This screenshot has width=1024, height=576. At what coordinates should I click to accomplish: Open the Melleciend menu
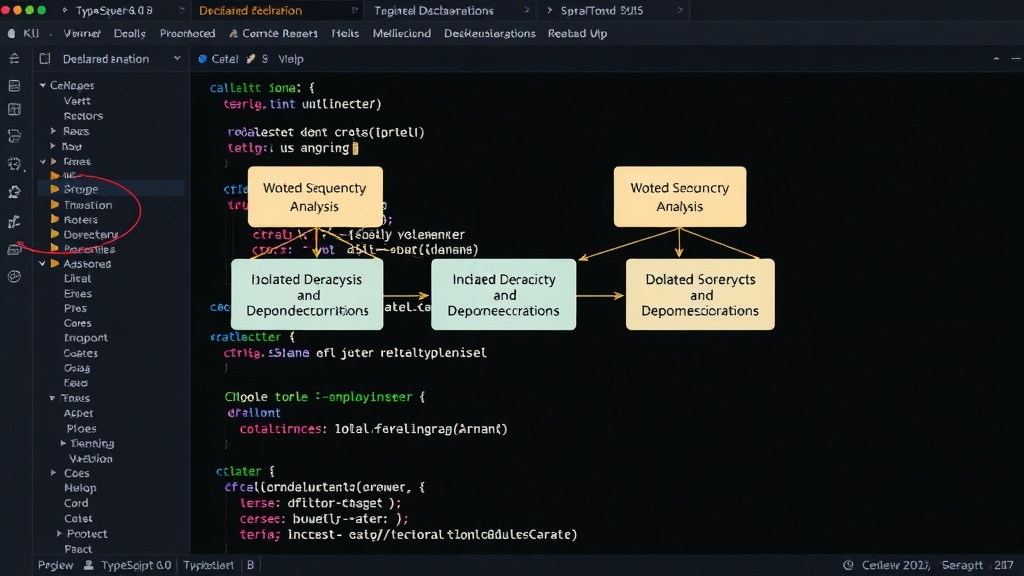pyautogui.click(x=402, y=33)
